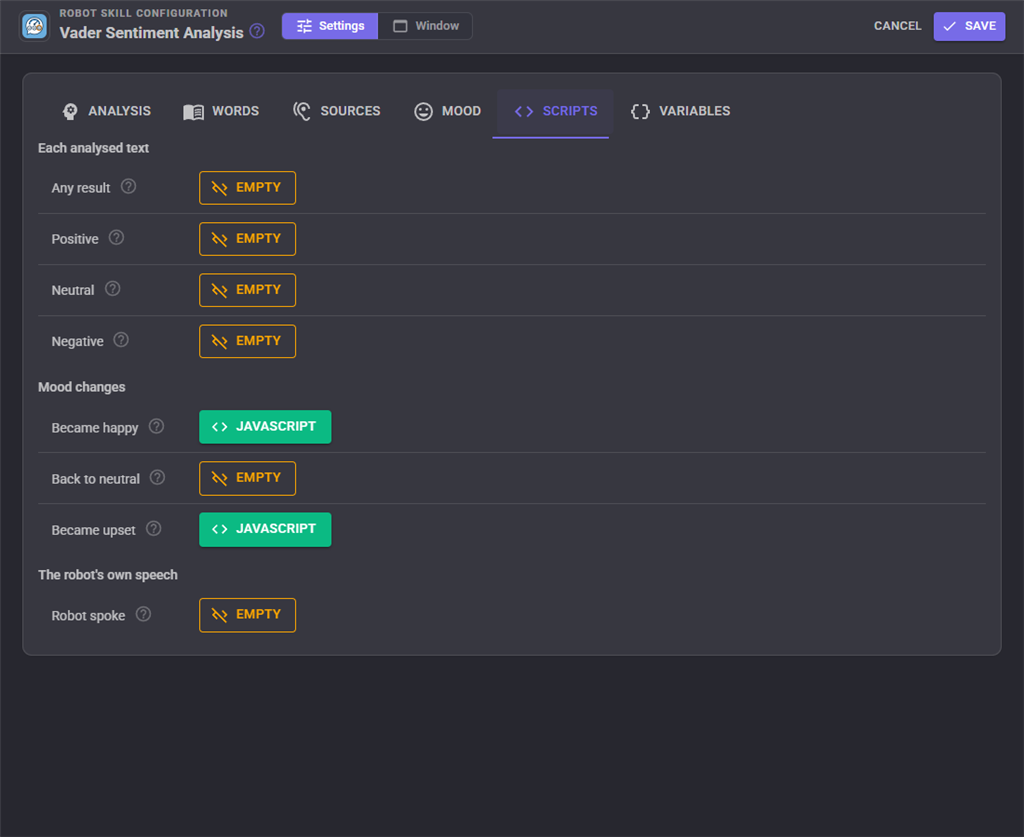
Task: Edit the empty Back to neutral script
Action: pyautogui.click(x=248, y=478)
